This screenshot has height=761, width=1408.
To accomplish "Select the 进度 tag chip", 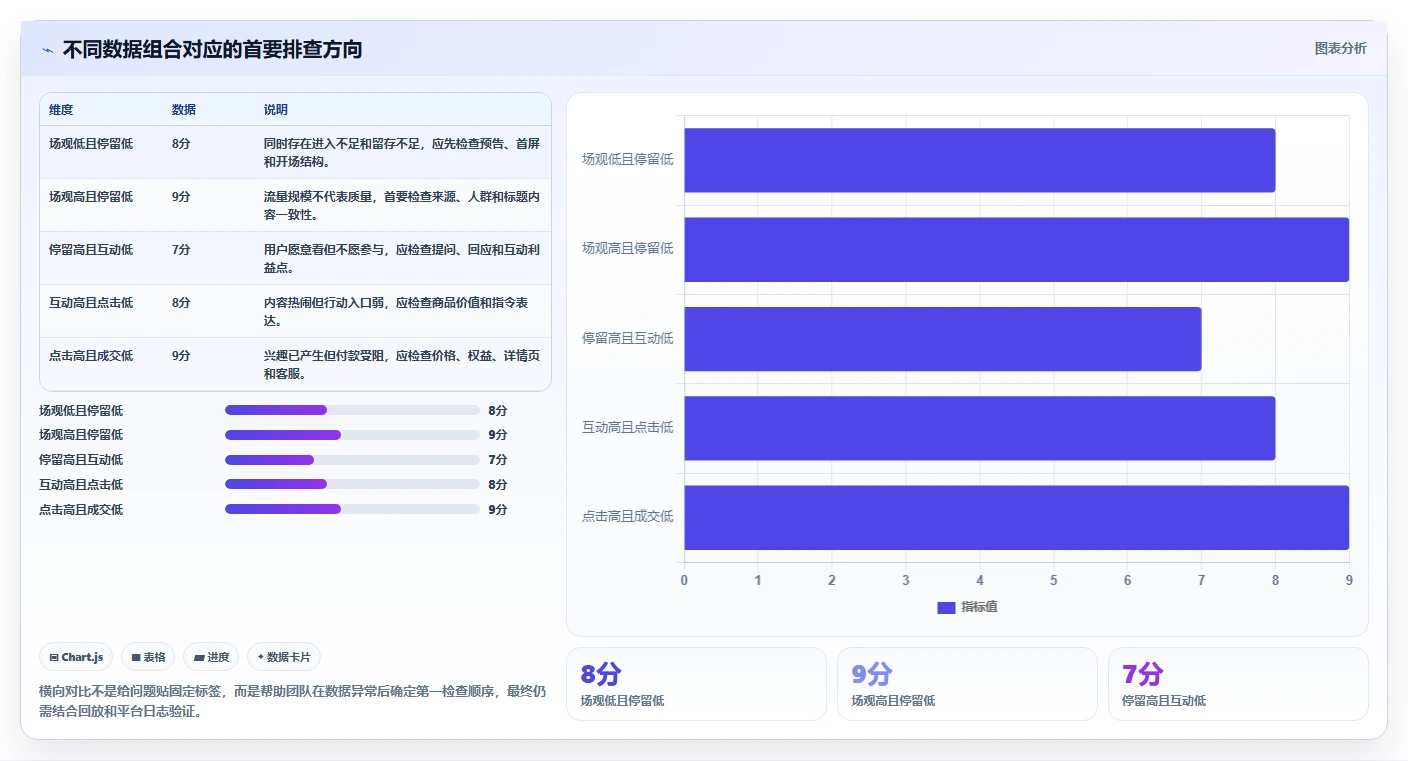I will point(211,657).
